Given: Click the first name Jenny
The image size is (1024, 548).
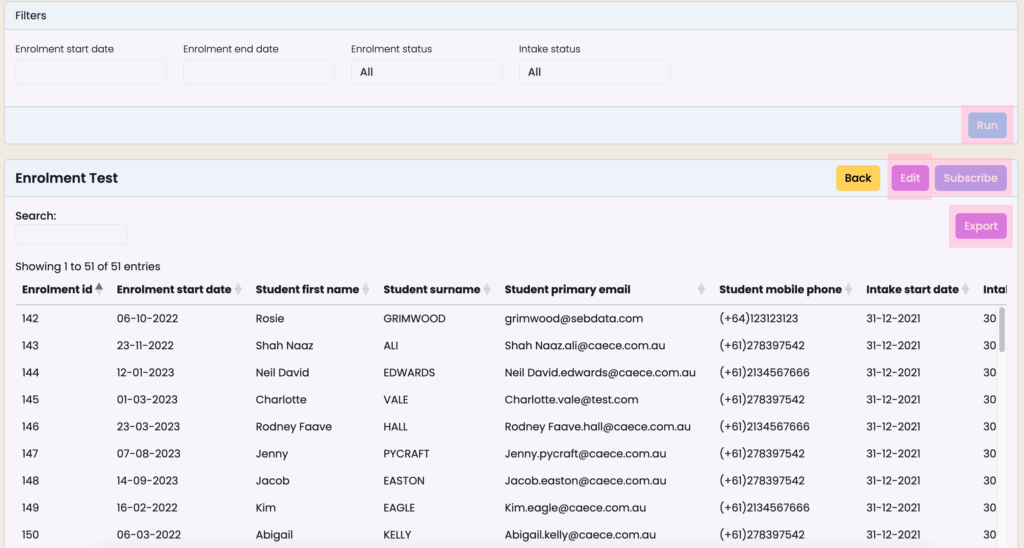Looking at the screenshot, I should pyautogui.click(x=272, y=454).
